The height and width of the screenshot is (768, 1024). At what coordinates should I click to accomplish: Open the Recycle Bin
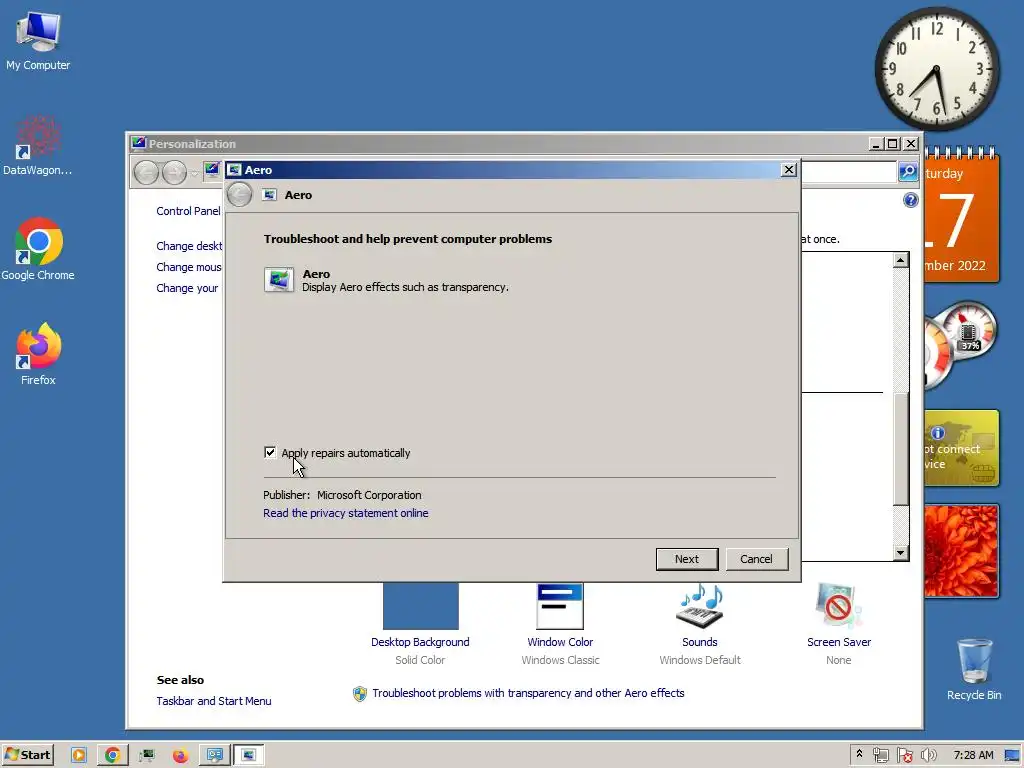pos(974,669)
